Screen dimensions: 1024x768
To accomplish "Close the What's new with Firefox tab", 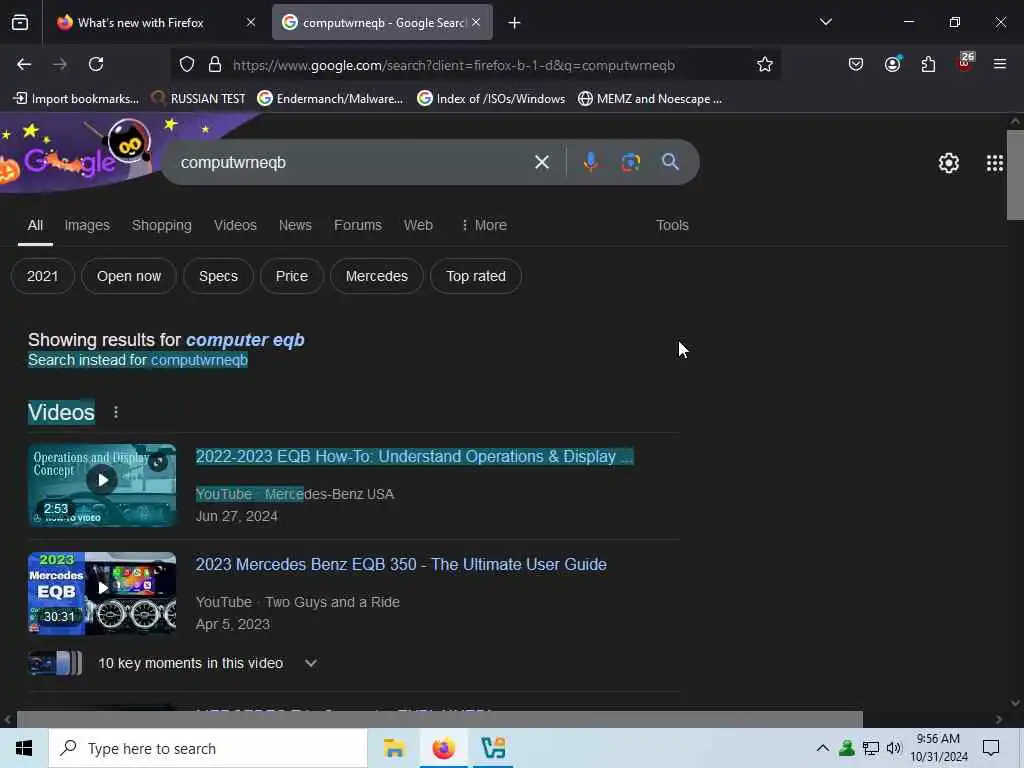I will [x=251, y=22].
